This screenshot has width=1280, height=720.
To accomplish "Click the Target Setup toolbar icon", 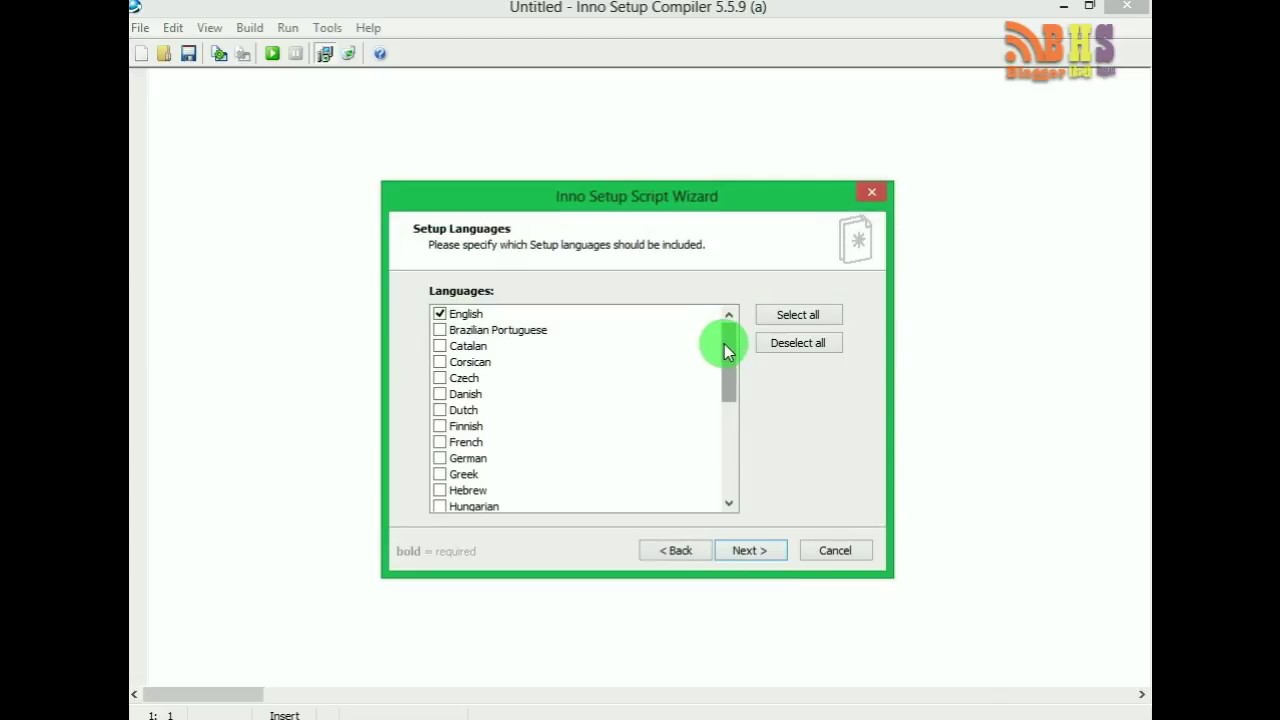I will pos(325,54).
